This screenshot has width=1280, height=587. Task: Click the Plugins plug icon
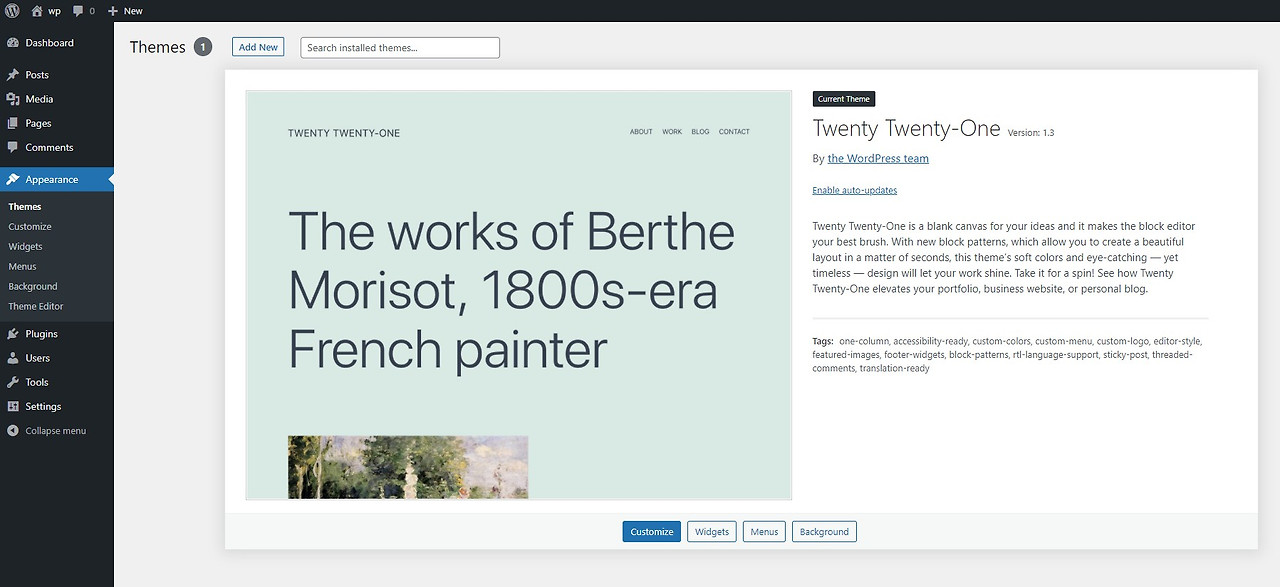coord(13,334)
